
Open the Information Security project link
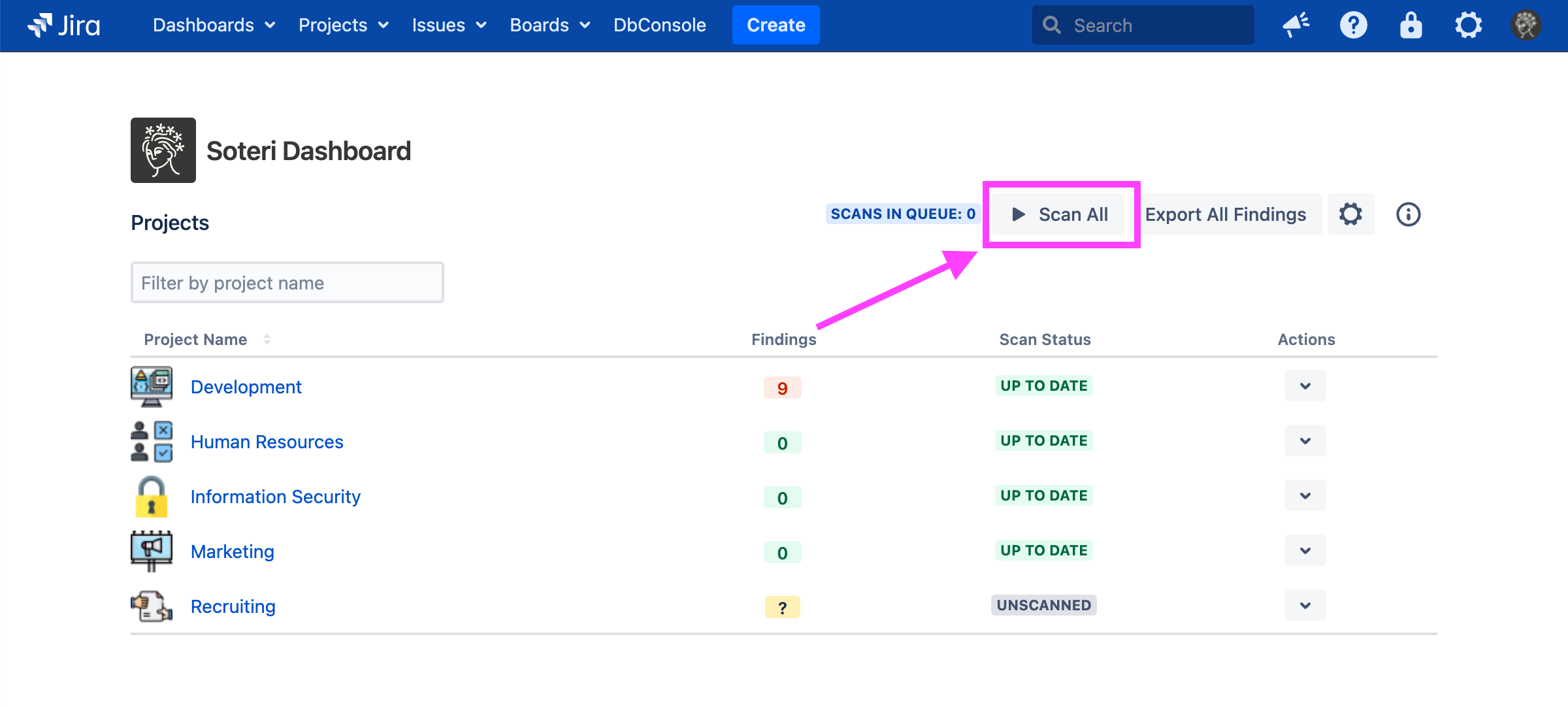[275, 497]
